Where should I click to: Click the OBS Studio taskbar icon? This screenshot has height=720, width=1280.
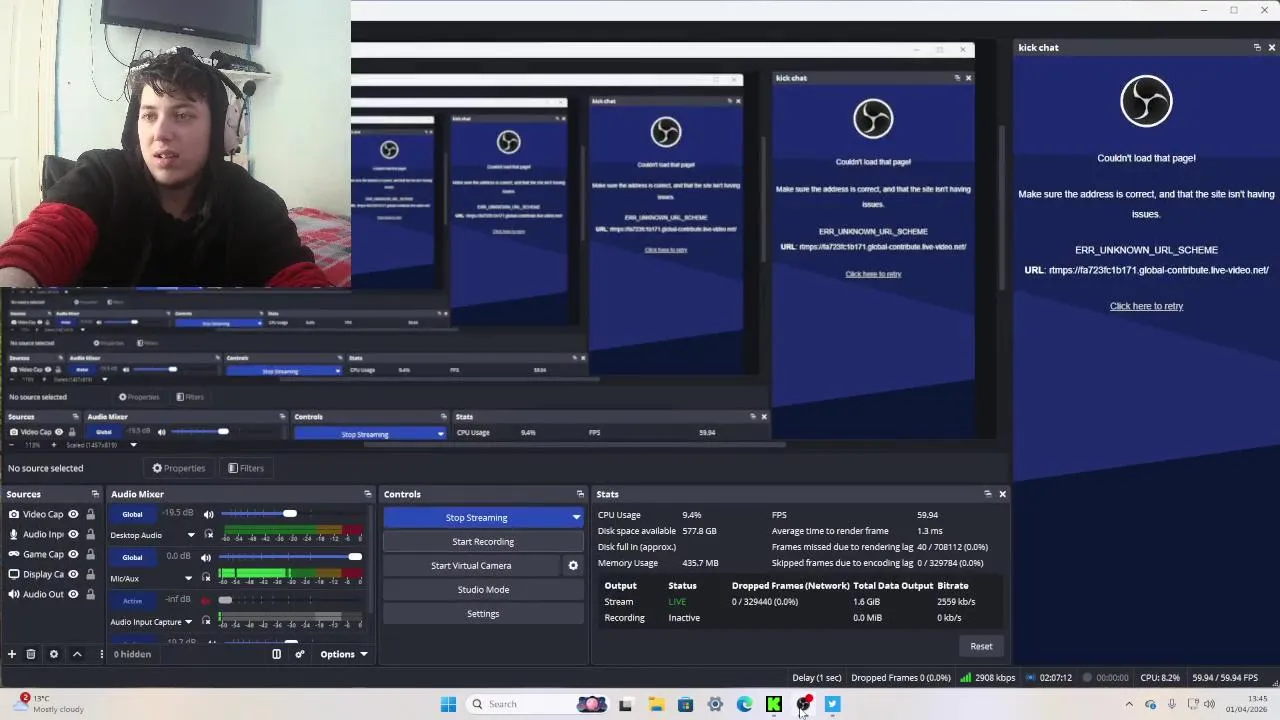click(803, 704)
